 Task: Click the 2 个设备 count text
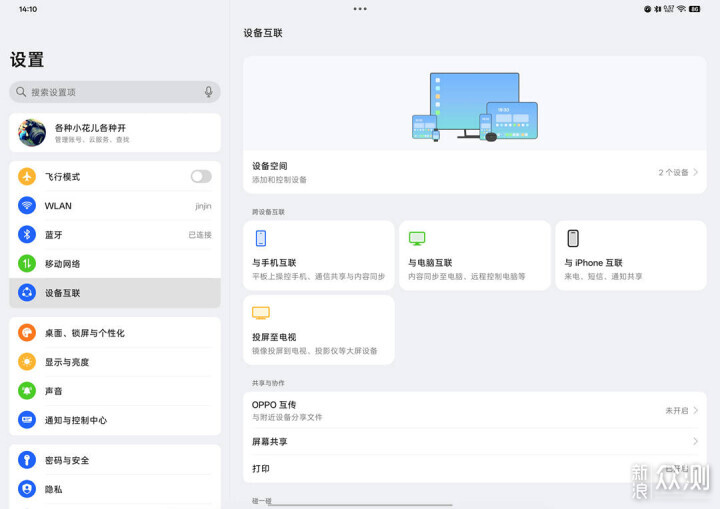673,172
